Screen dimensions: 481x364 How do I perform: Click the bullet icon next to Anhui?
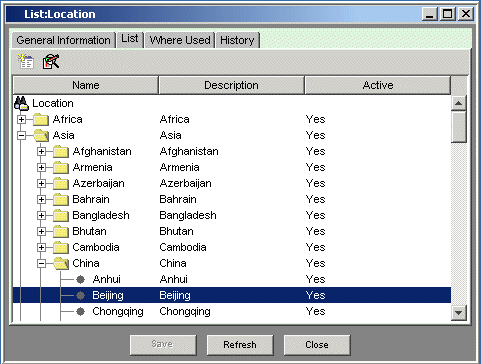[80, 279]
